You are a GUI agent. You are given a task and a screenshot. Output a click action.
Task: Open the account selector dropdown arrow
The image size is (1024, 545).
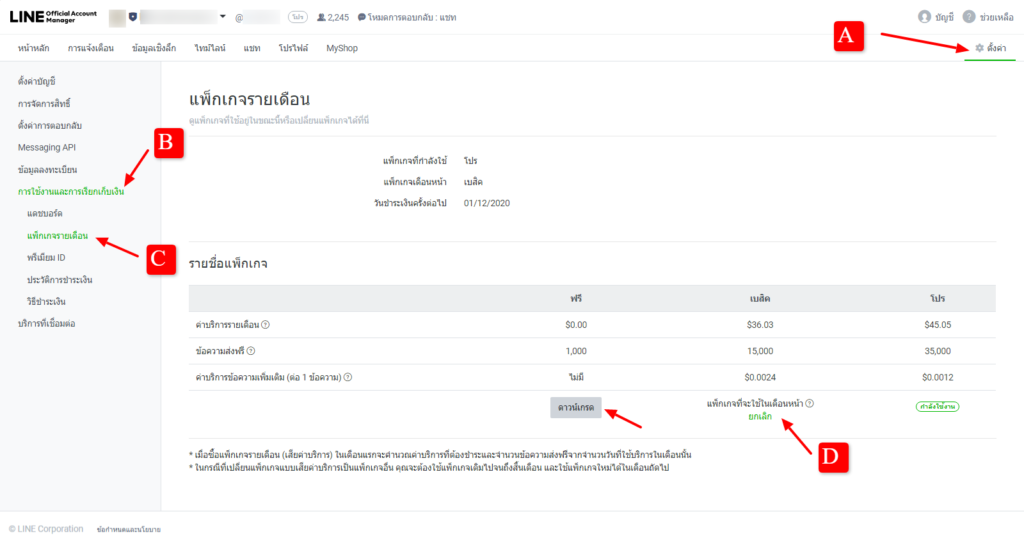pyautogui.click(x=222, y=17)
